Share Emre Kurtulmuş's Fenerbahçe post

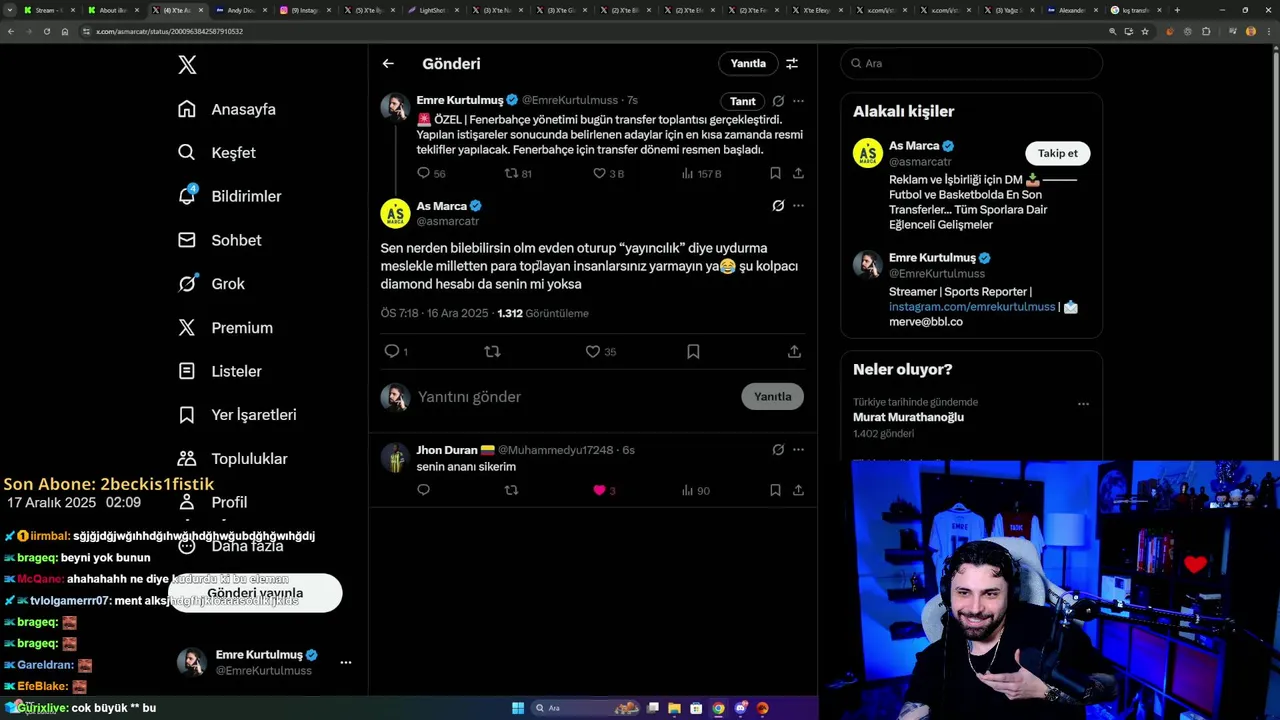pyautogui.click(x=798, y=173)
